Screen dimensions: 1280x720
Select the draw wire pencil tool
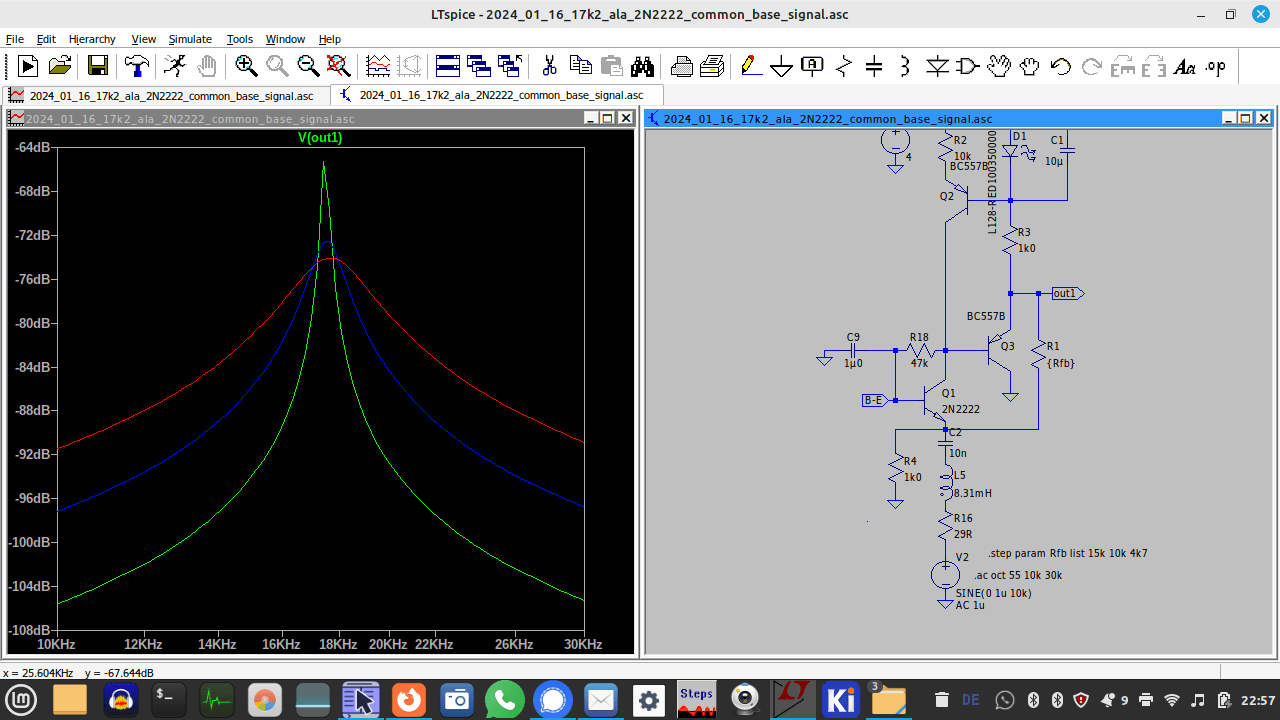pos(751,66)
